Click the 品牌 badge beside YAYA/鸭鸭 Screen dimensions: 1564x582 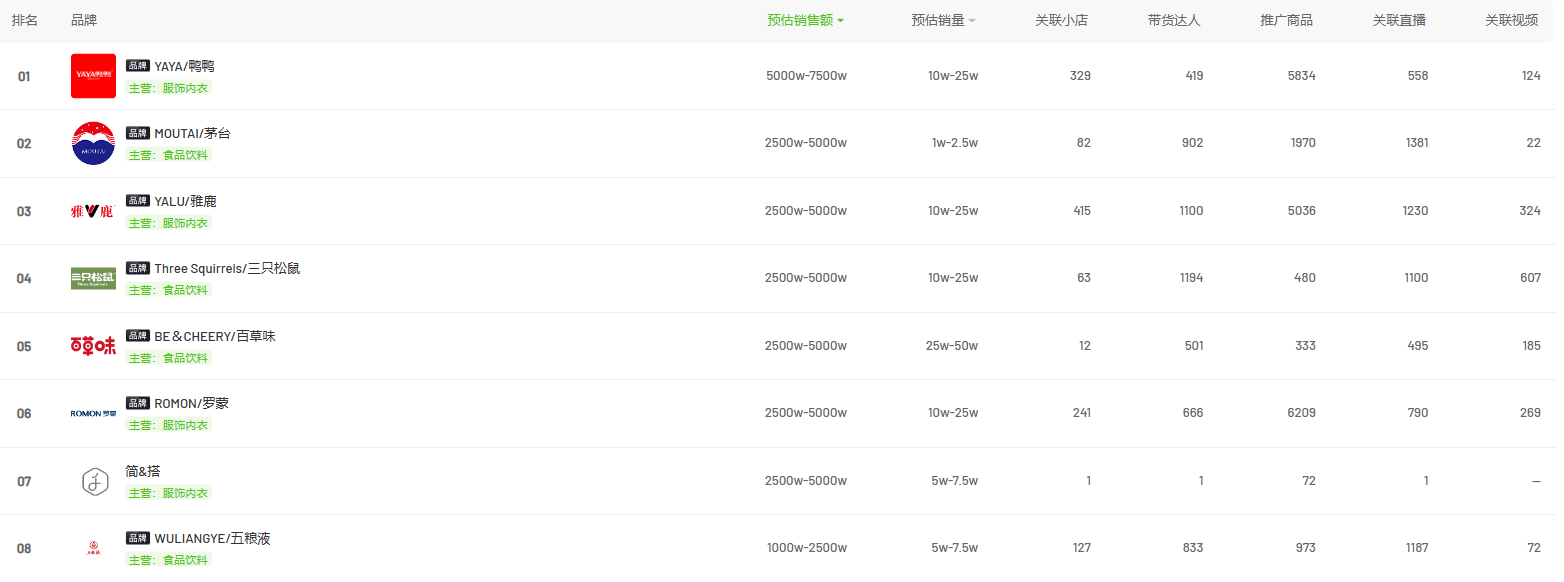click(x=138, y=66)
